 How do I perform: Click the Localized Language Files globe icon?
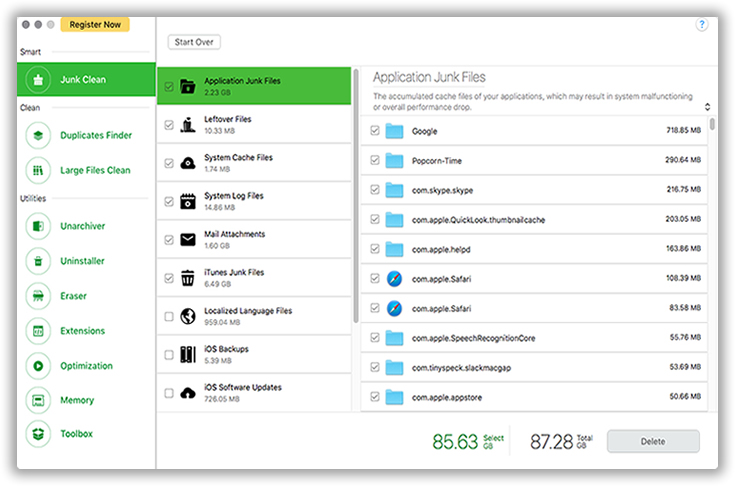click(188, 316)
